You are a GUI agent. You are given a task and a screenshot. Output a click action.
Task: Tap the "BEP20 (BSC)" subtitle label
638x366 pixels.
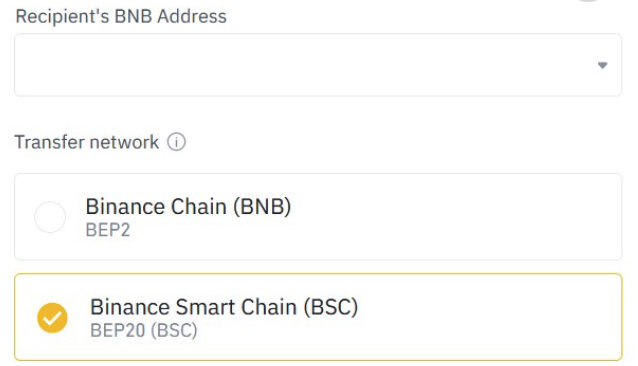(144, 330)
